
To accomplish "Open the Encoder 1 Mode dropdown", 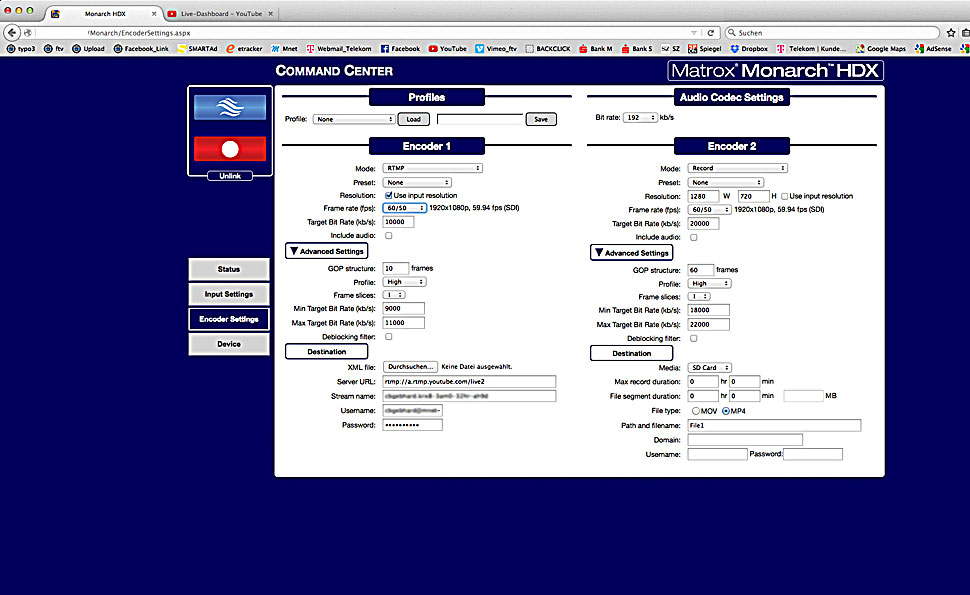I will pos(433,168).
